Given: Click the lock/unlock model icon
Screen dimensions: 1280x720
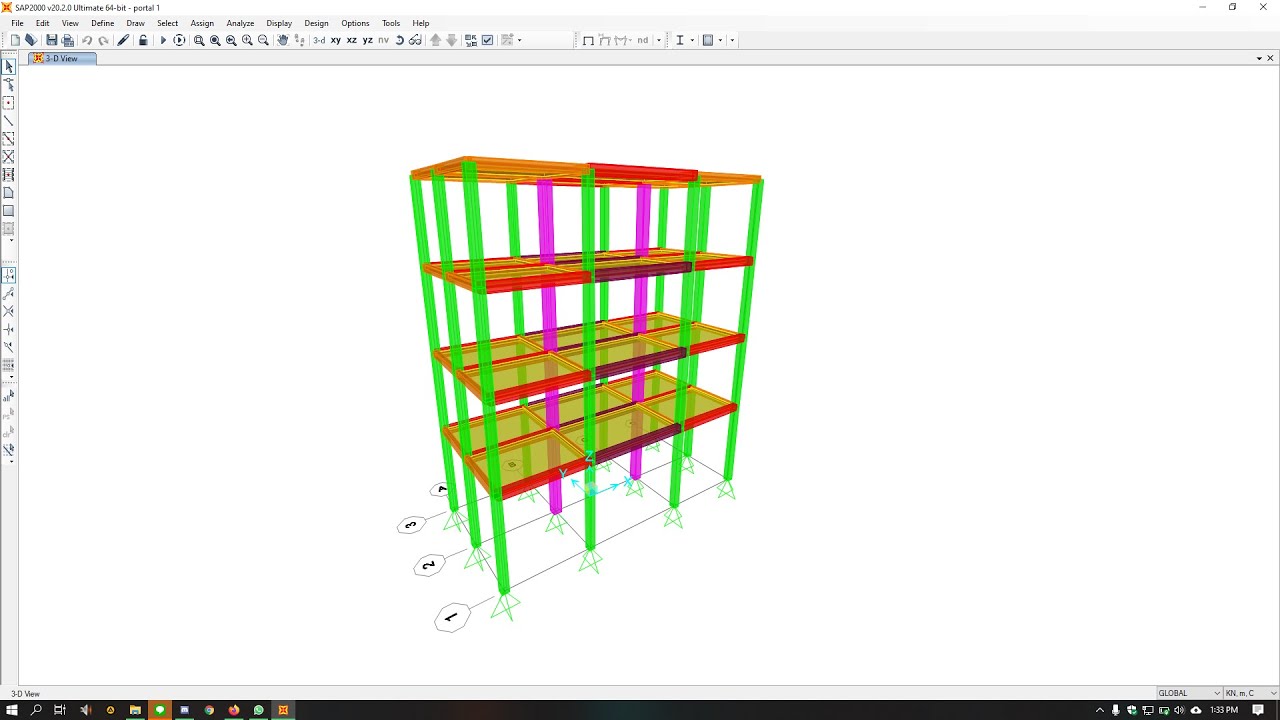Looking at the screenshot, I should pos(143,40).
